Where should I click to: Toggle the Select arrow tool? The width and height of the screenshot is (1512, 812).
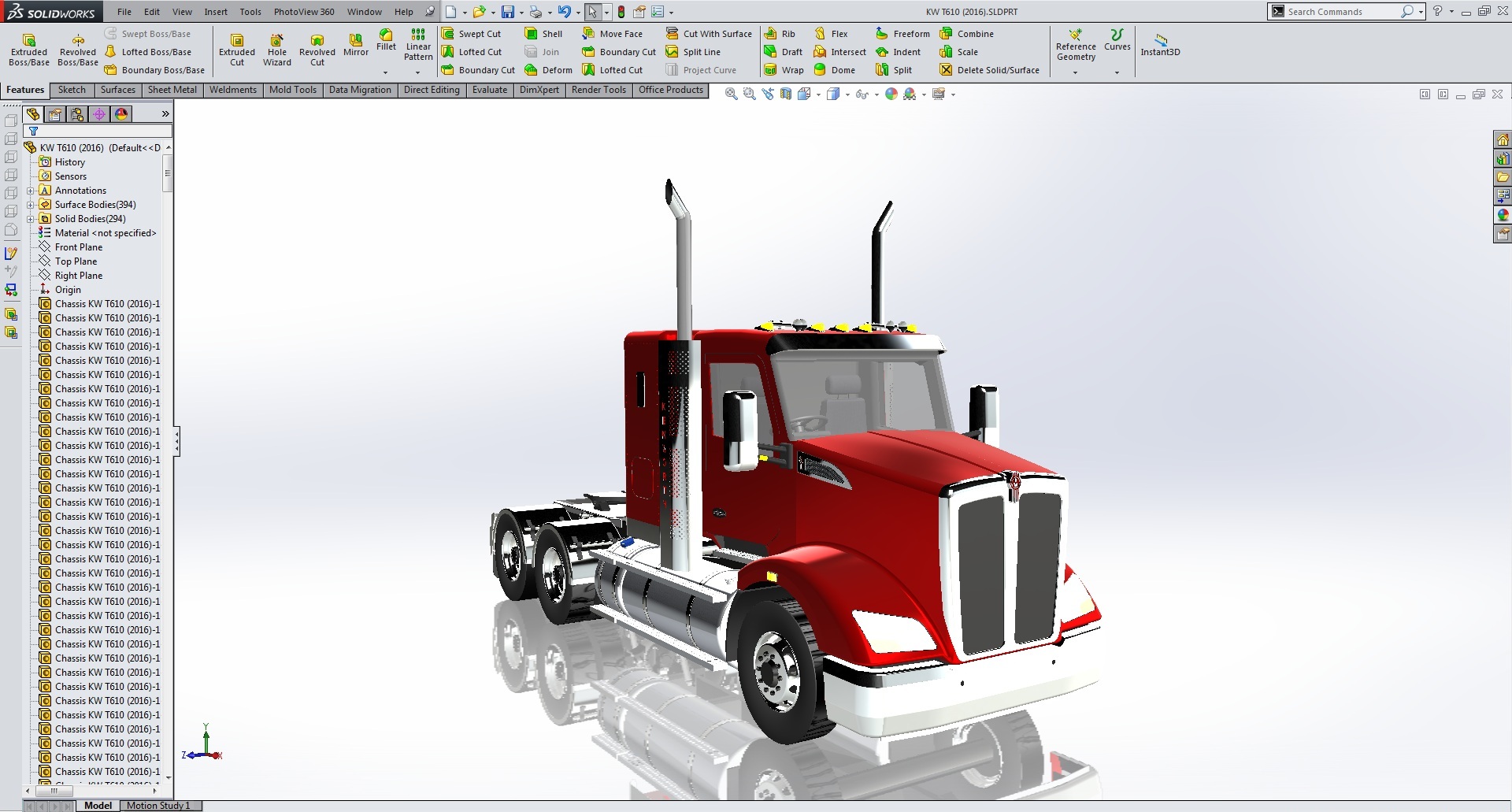[592, 12]
